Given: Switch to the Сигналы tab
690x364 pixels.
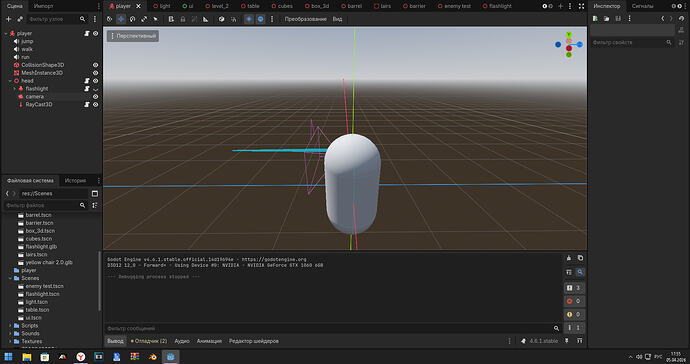Looking at the screenshot, I should tap(642, 6).
